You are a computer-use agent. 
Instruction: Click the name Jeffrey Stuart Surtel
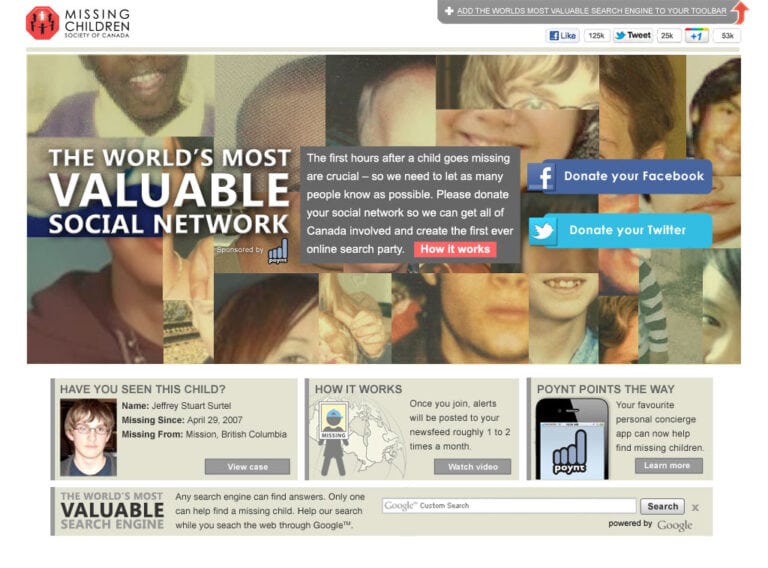tap(191, 406)
